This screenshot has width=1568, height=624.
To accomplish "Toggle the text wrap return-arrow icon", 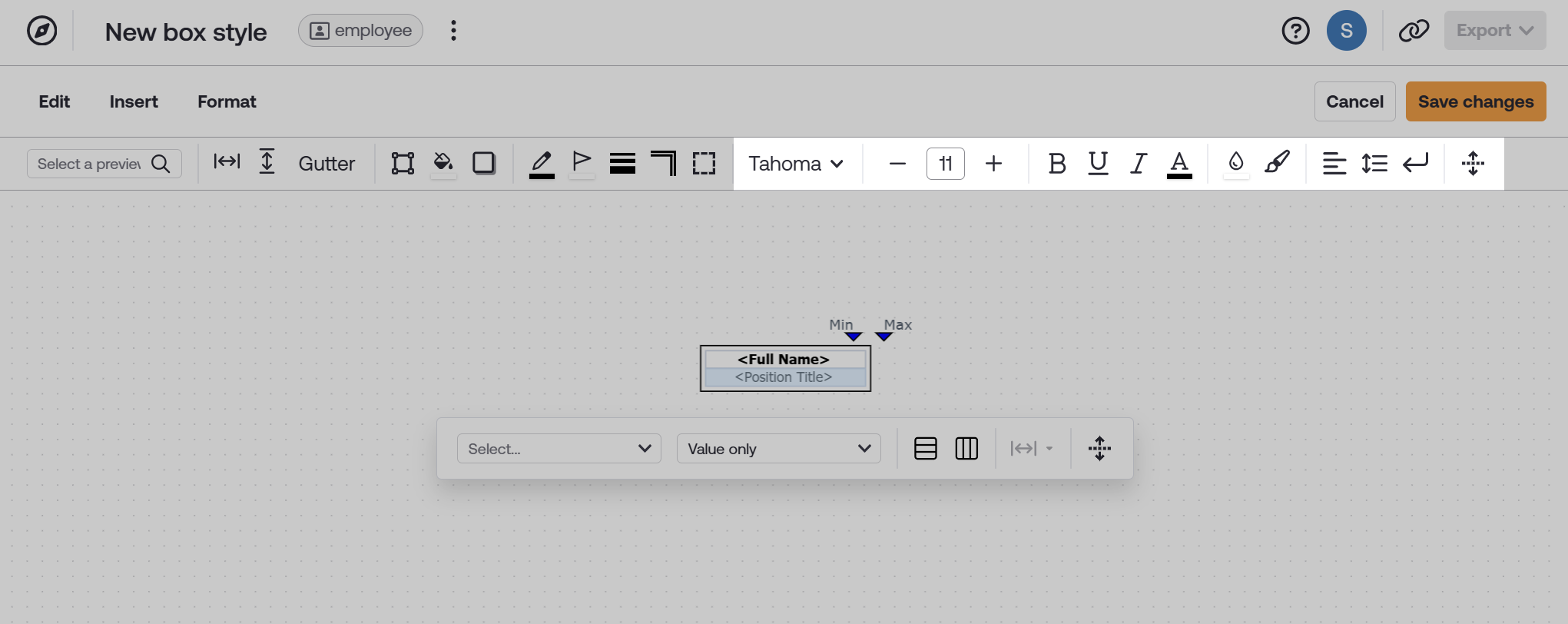I will coord(1415,163).
